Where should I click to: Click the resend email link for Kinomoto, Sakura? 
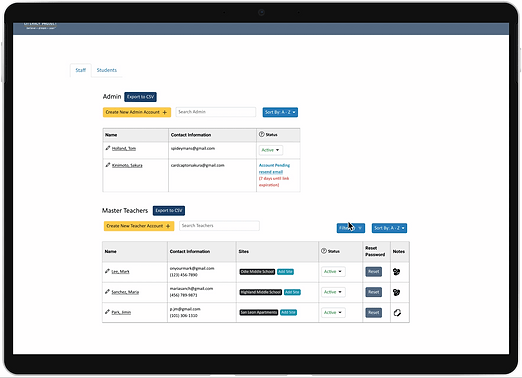(x=271, y=172)
